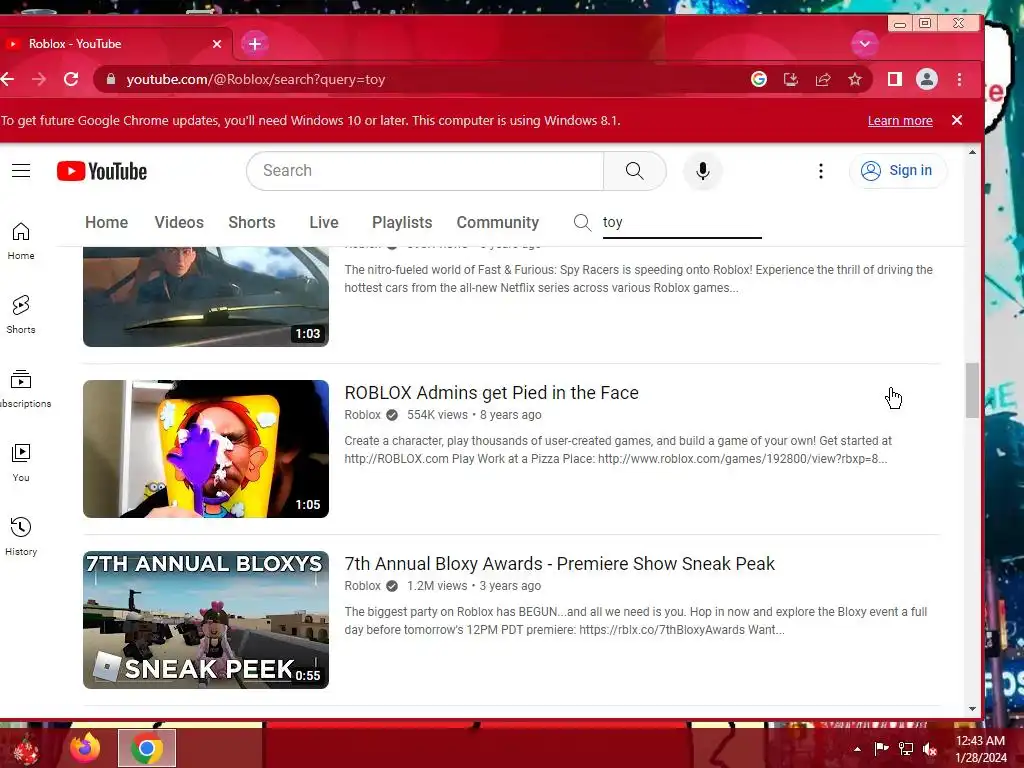Click the page vertical scrollbar thumb
The height and width of the screenshot is (768, 1024).
(972, 390)
